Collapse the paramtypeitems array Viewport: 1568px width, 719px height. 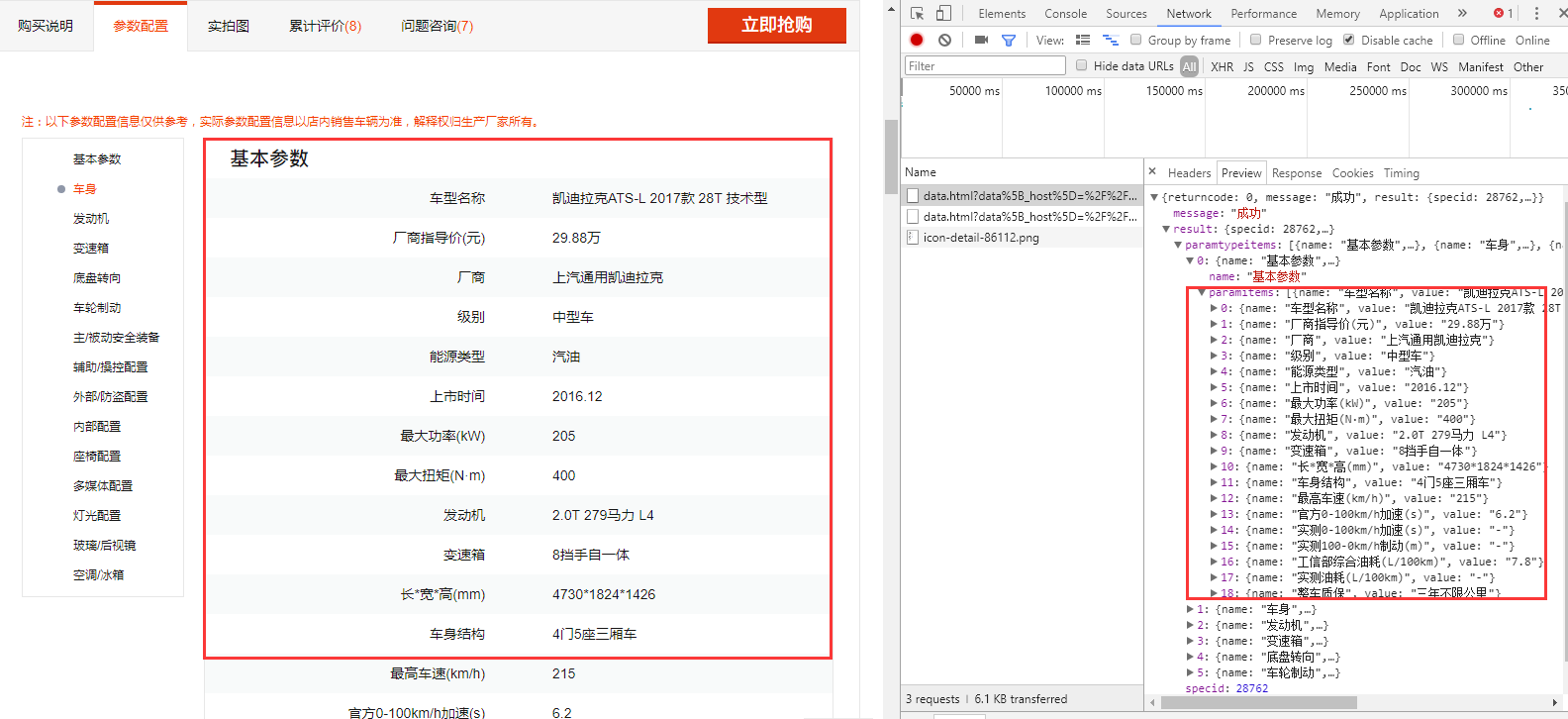click(1178, 245)
